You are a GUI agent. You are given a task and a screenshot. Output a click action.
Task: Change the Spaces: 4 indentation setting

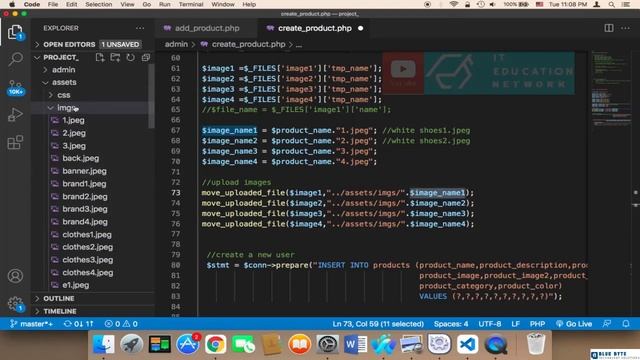tap(451, 324)
